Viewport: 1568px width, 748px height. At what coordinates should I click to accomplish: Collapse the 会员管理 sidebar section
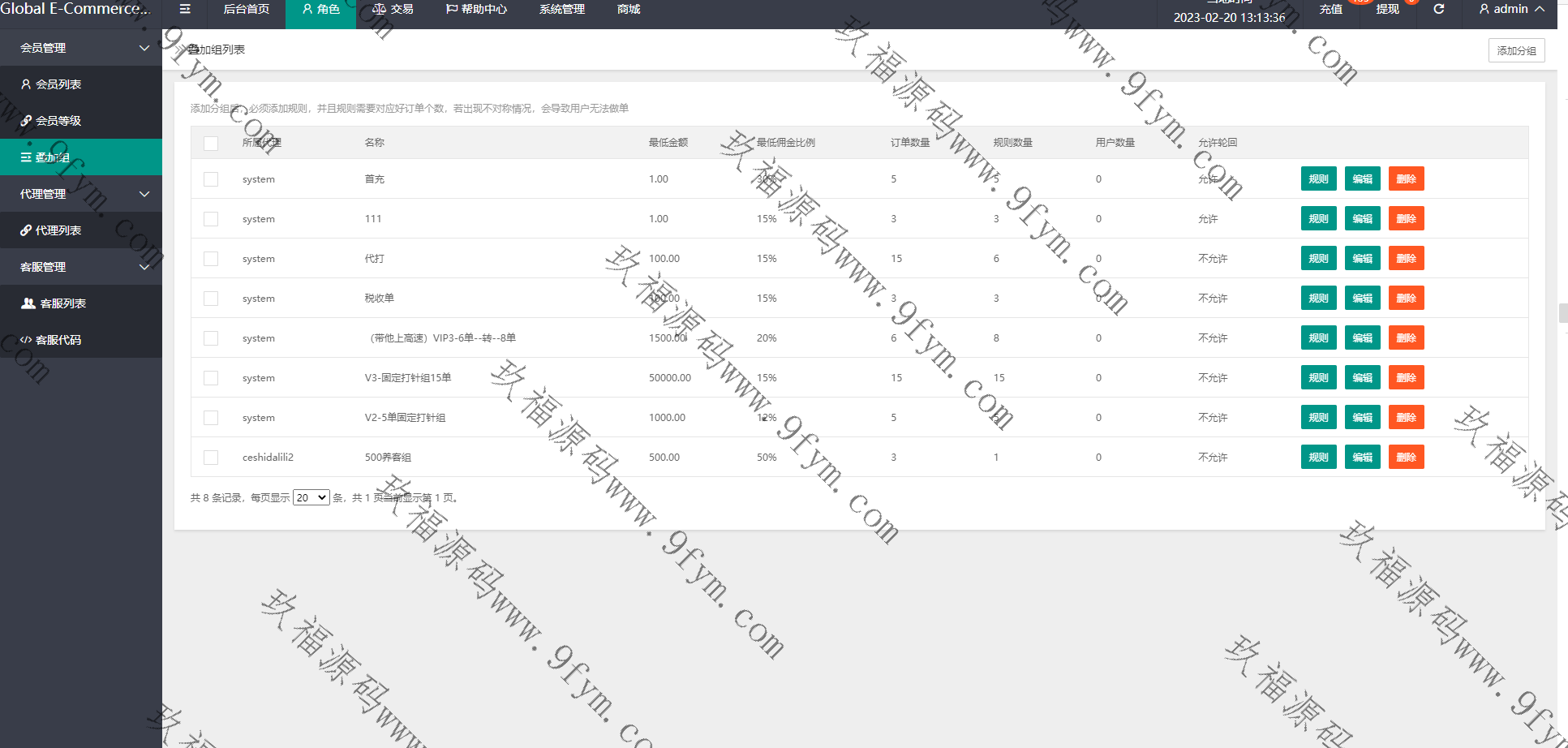click(x=144, y=48)
